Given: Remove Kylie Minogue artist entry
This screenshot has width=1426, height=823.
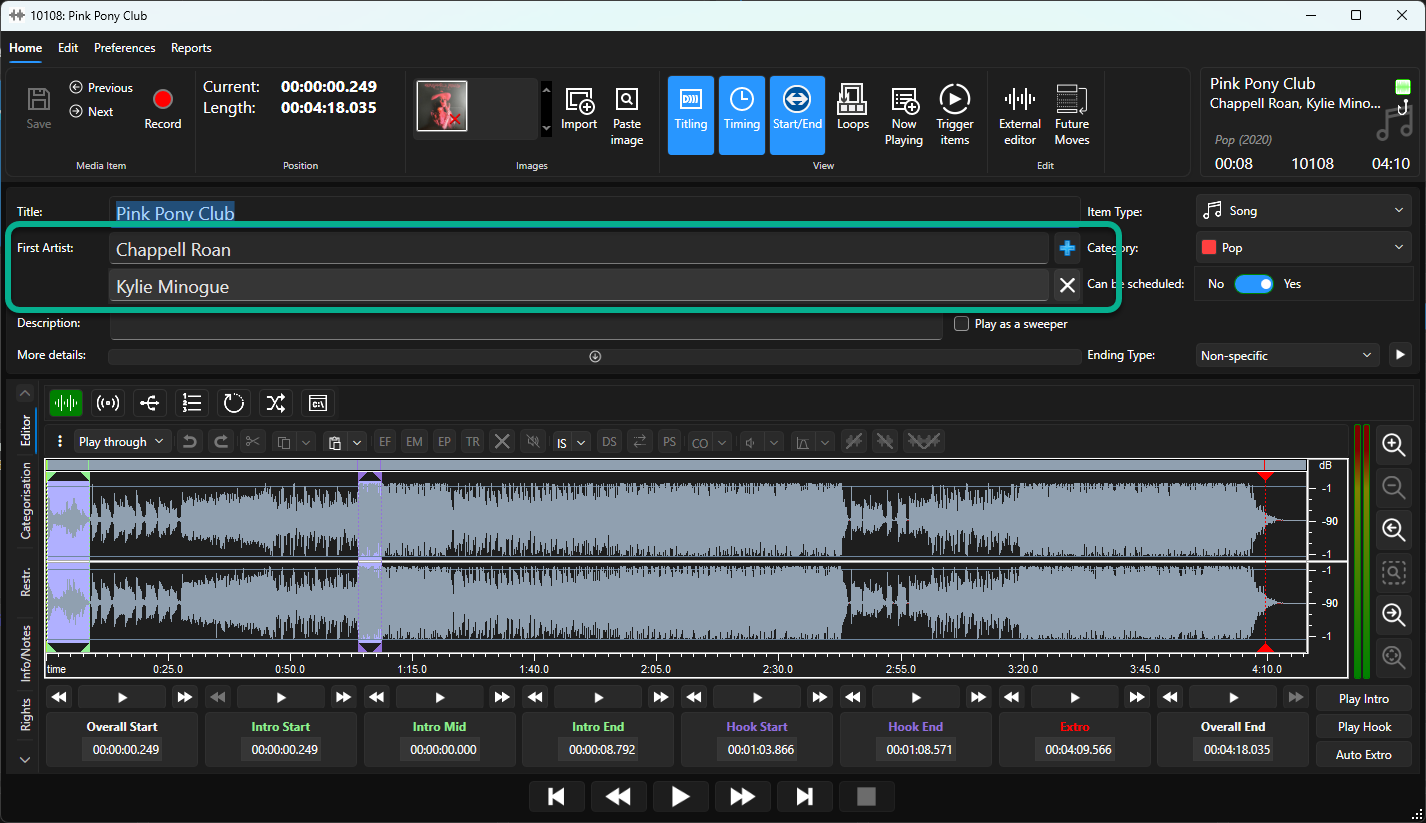Looking at the screenshot, I should click(1067, 286).
